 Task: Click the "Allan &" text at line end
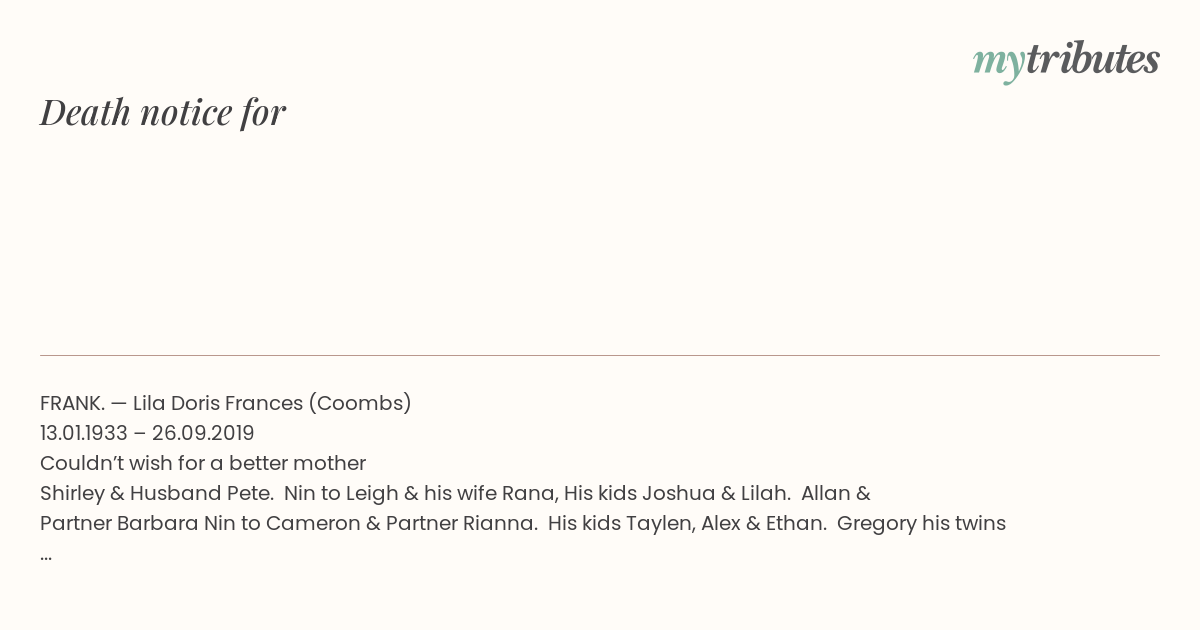point(836,493)
